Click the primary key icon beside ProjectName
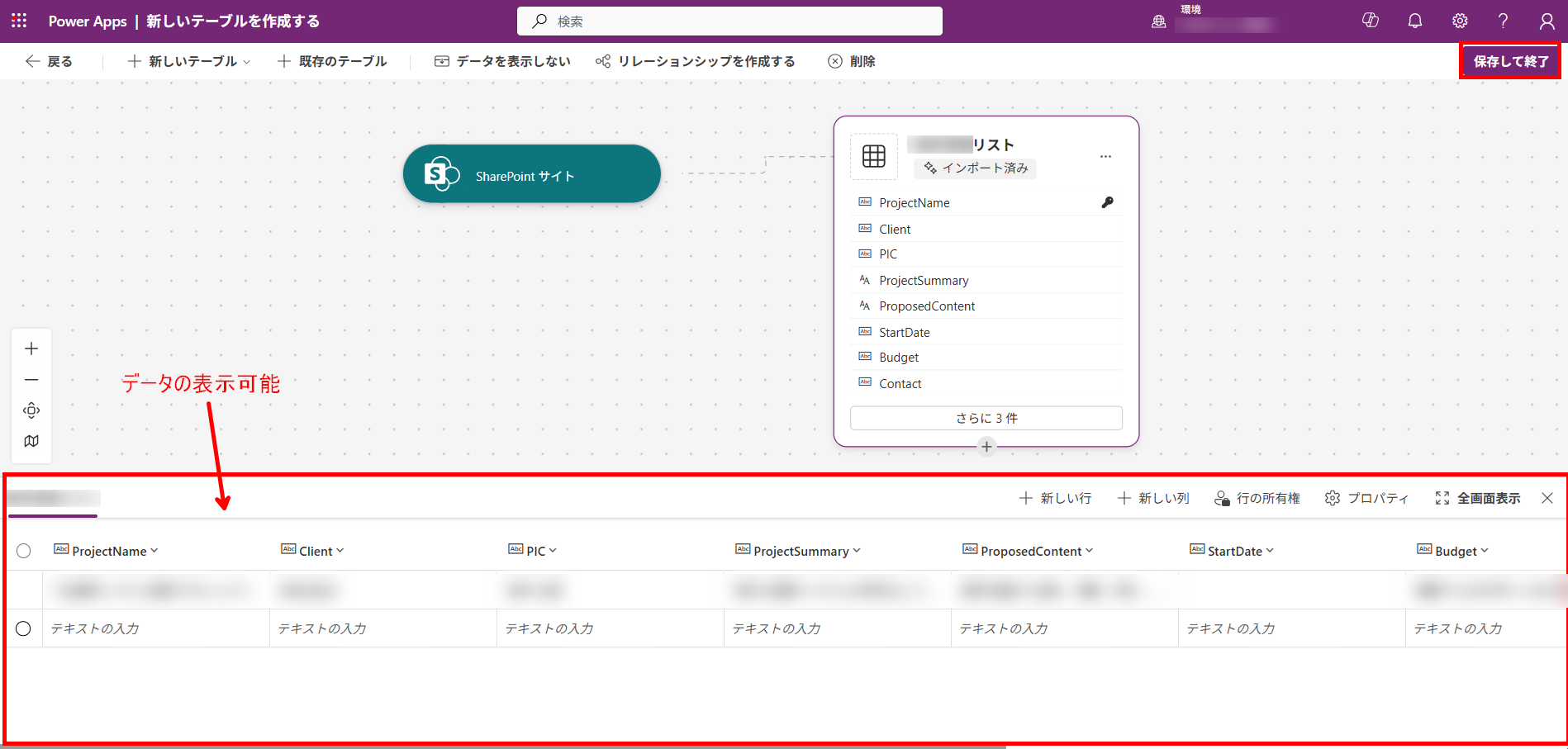 pos(1108,202)
